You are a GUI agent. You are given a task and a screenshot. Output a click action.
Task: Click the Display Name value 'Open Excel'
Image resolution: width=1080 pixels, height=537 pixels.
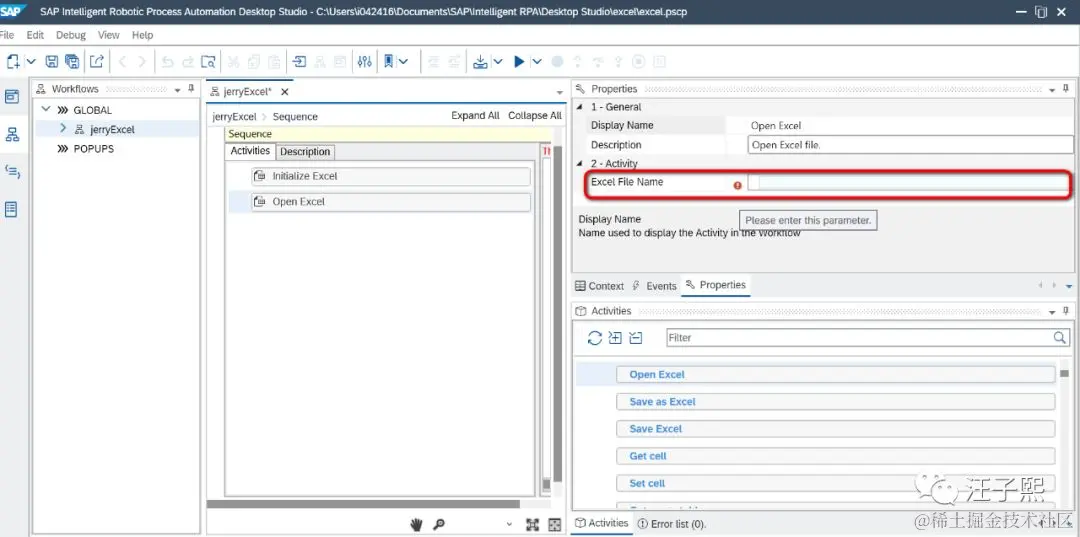776,126
